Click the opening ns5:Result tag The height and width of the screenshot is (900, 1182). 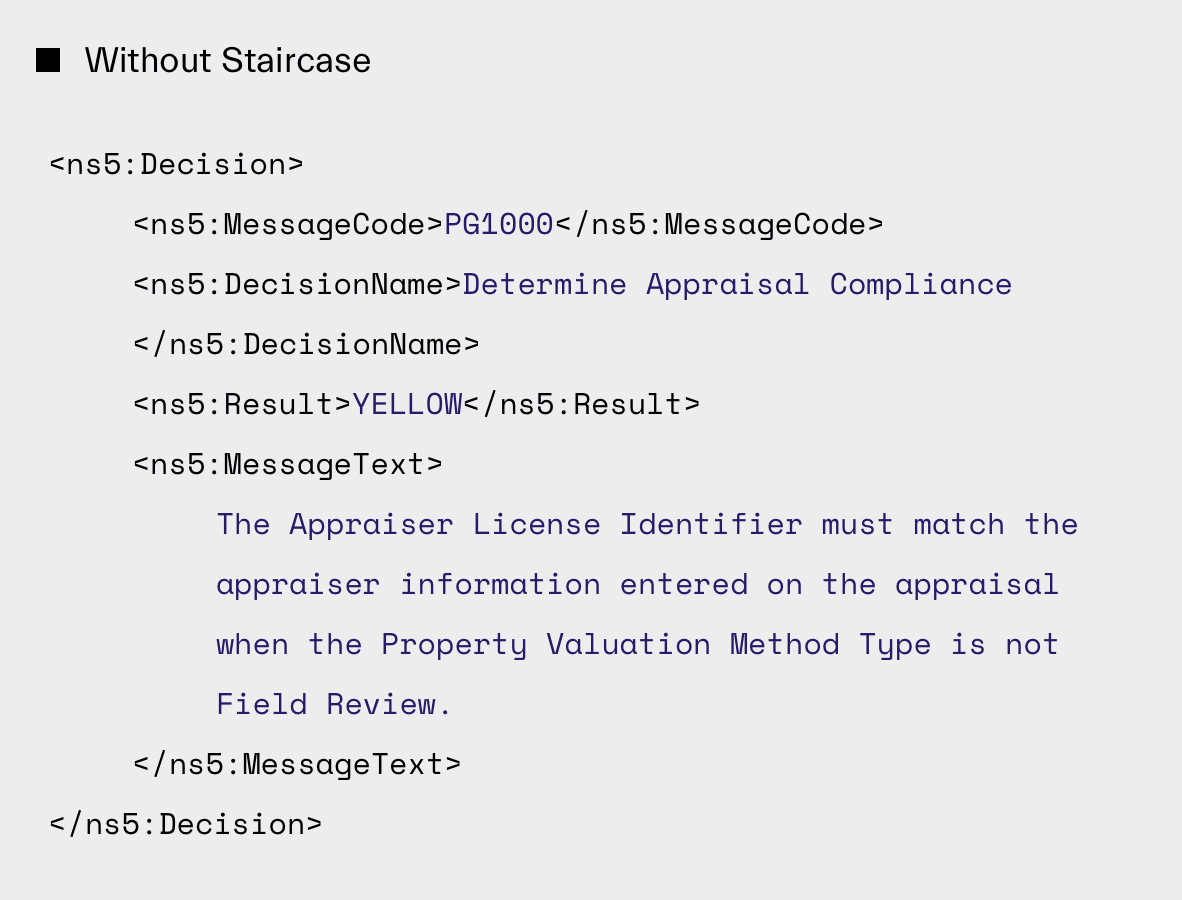(x=243, y=405)
